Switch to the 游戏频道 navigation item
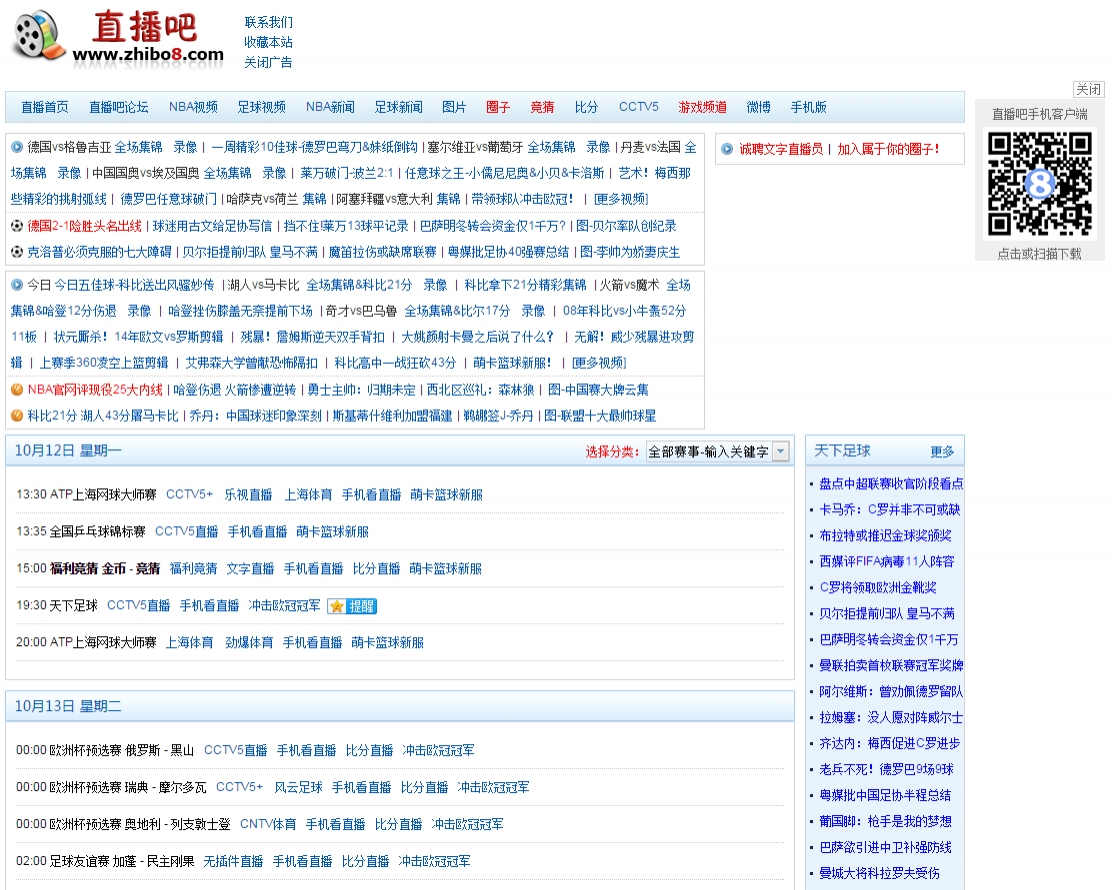1112x890 pixels. pos(702,107)
